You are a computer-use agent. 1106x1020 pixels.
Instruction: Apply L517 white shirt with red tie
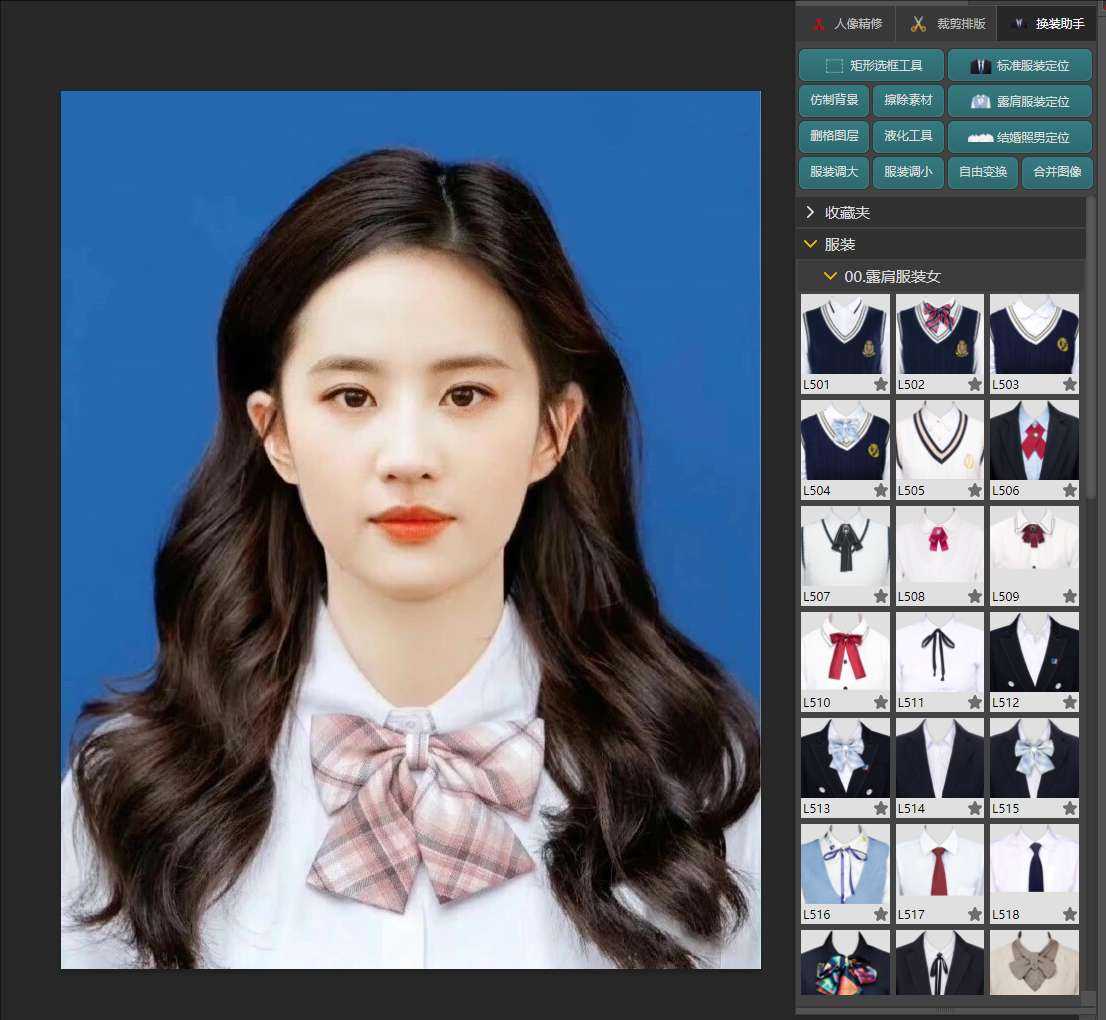(x=940, y=864)
